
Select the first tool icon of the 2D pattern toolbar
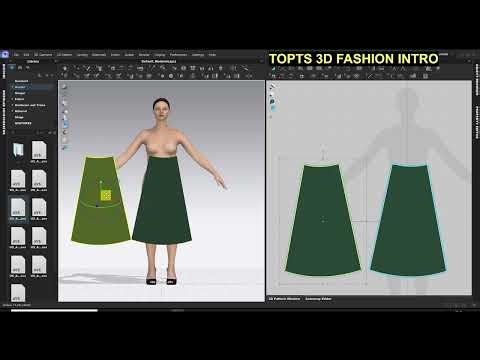(x=273, y=69)
